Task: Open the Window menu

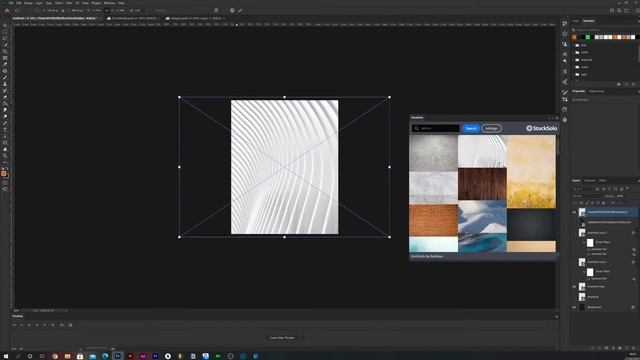Action: pyautogui.click(x=109, y=3)
